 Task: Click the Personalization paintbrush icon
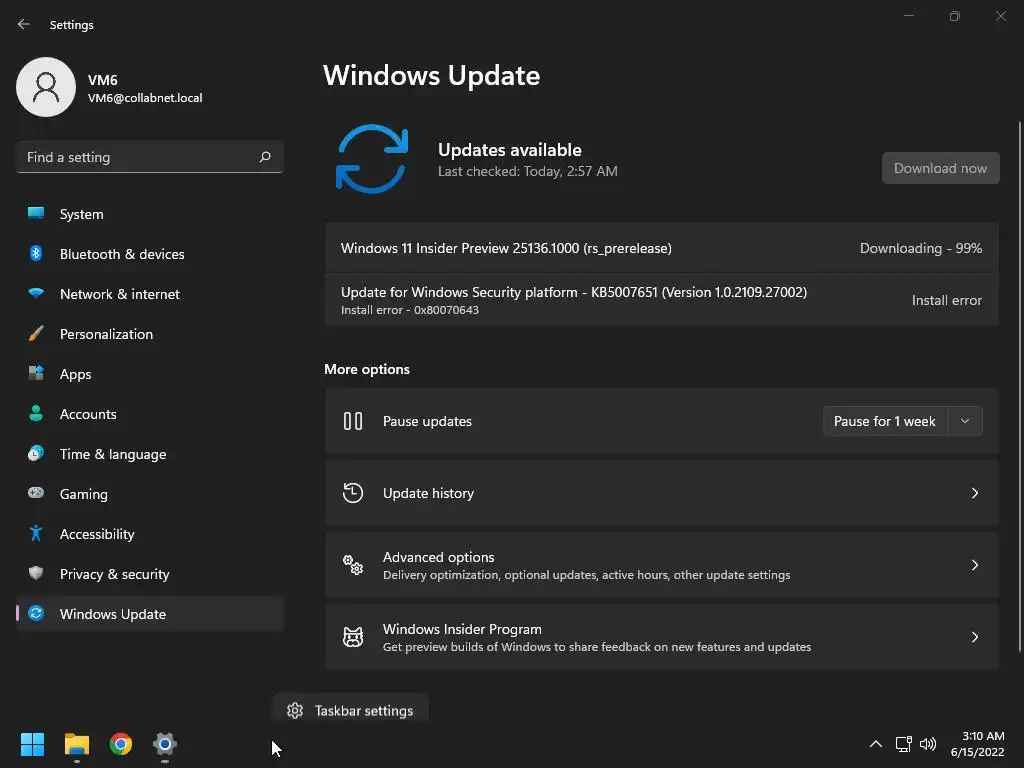36,334
